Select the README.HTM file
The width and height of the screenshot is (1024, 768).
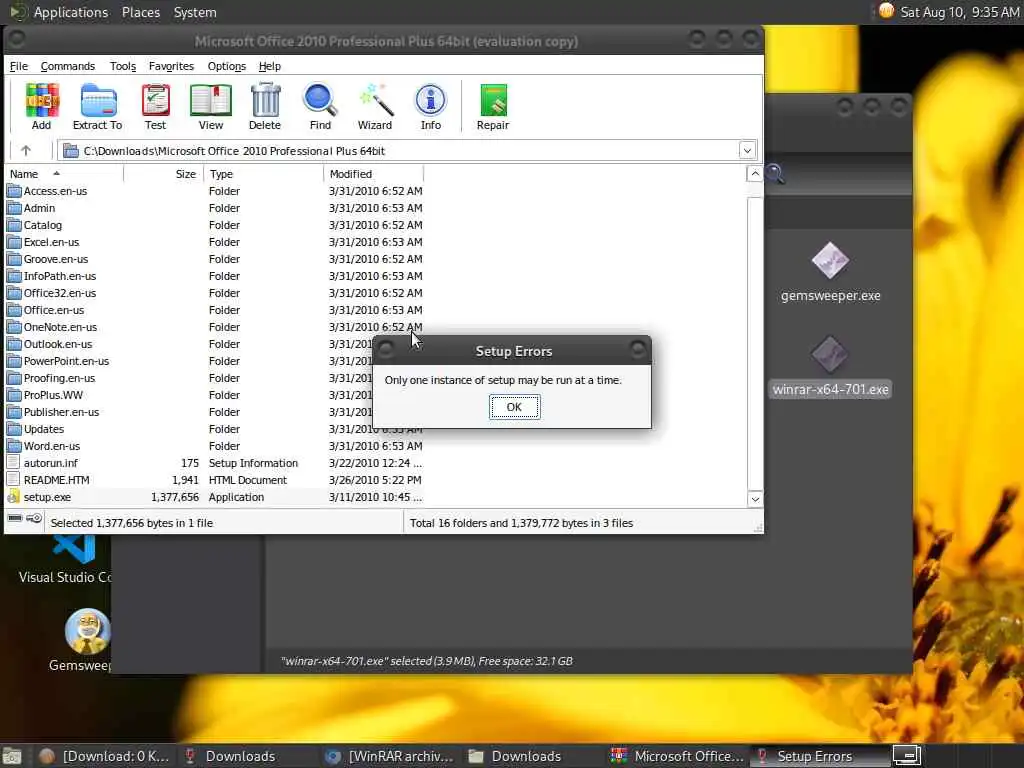[56, 479]
